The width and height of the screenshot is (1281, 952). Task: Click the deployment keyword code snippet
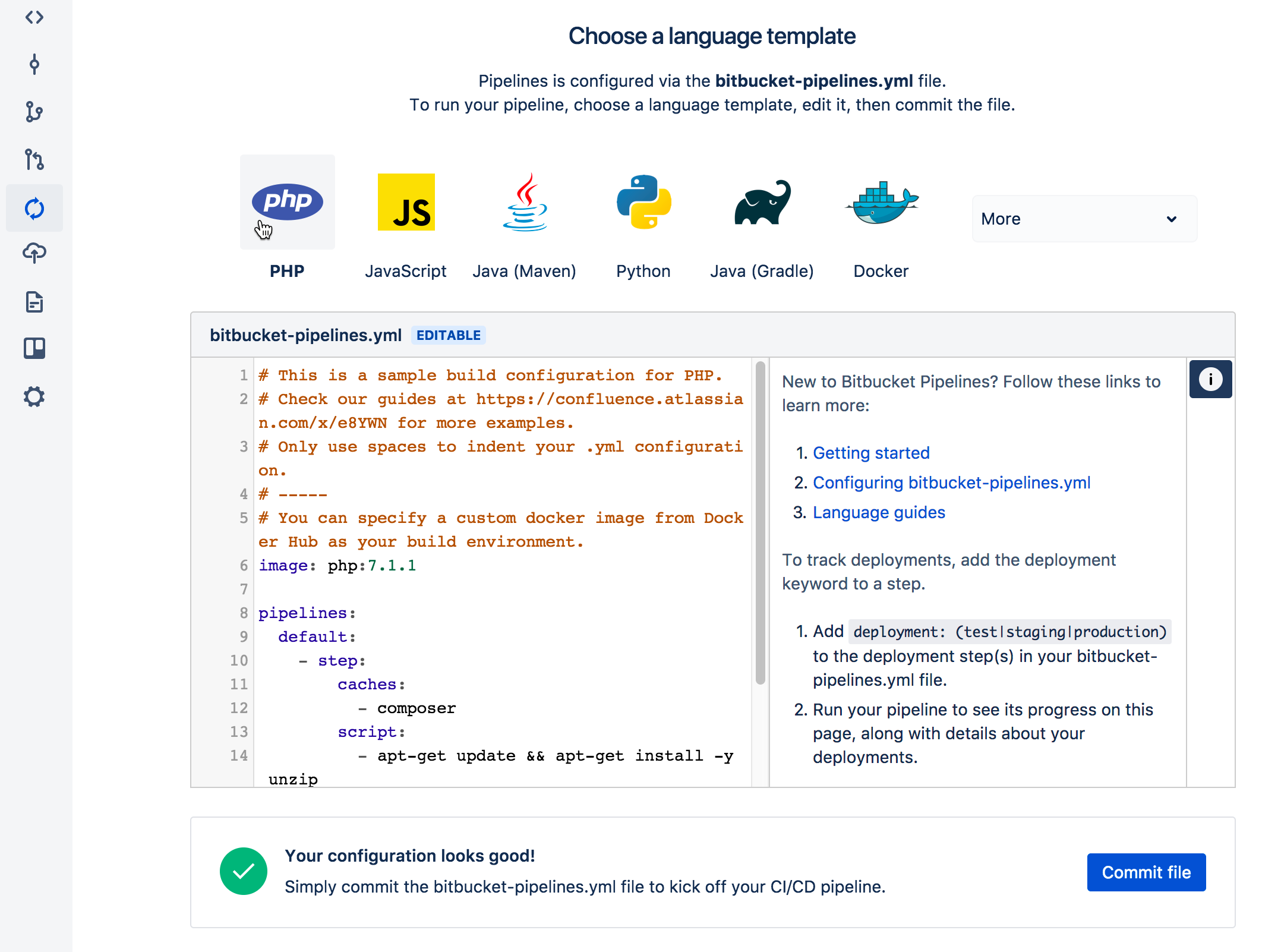click(x=1010, y=632)
